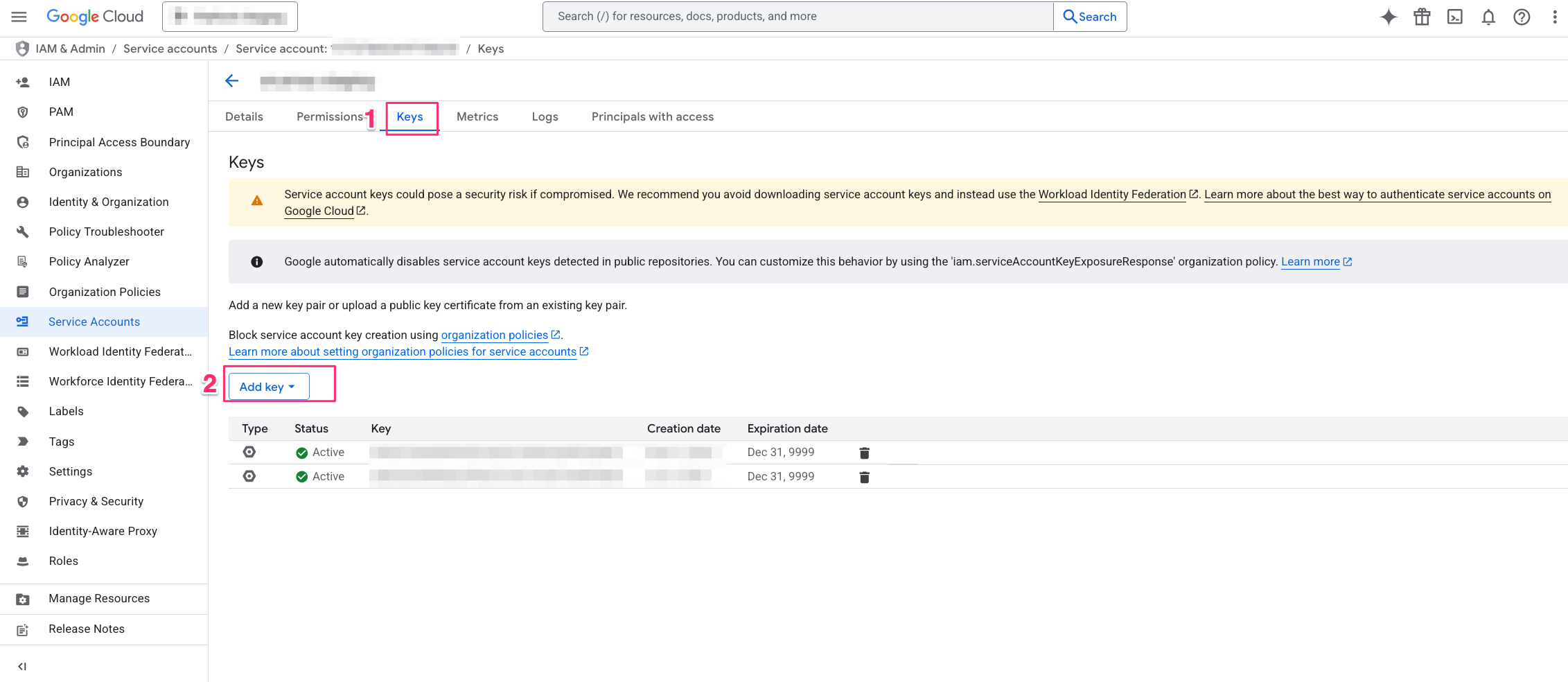
Task: Open Identity-Aware Proxy in sidebar
Action: click(x=104, y=531)
